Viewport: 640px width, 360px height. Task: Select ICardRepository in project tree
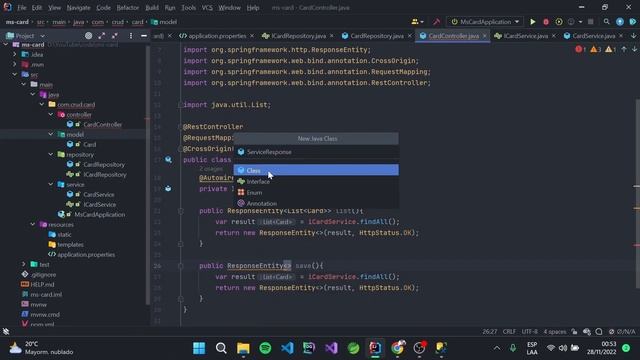[x=104, y=174]
